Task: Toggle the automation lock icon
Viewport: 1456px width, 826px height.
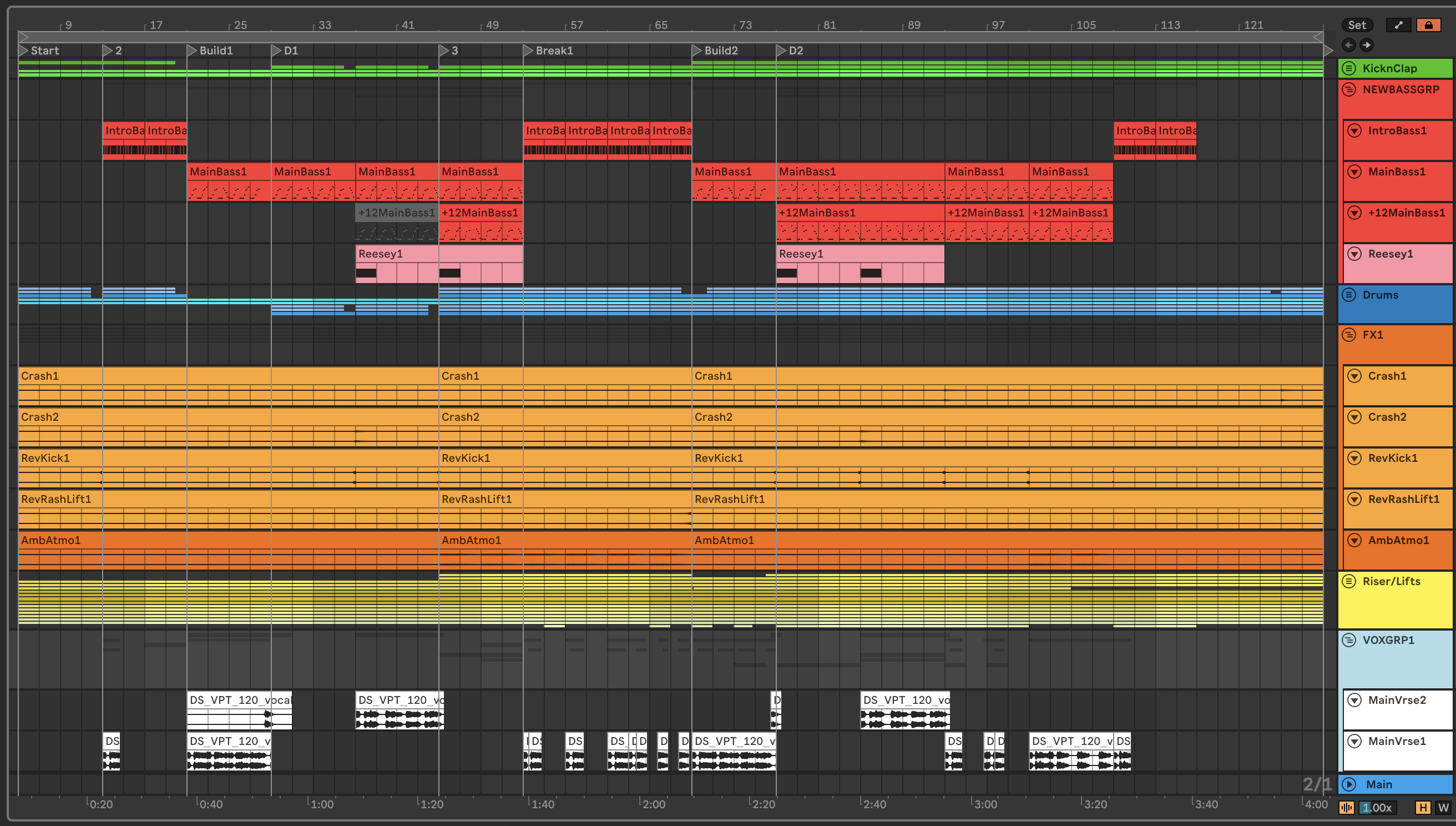Action: [1428, 25]
